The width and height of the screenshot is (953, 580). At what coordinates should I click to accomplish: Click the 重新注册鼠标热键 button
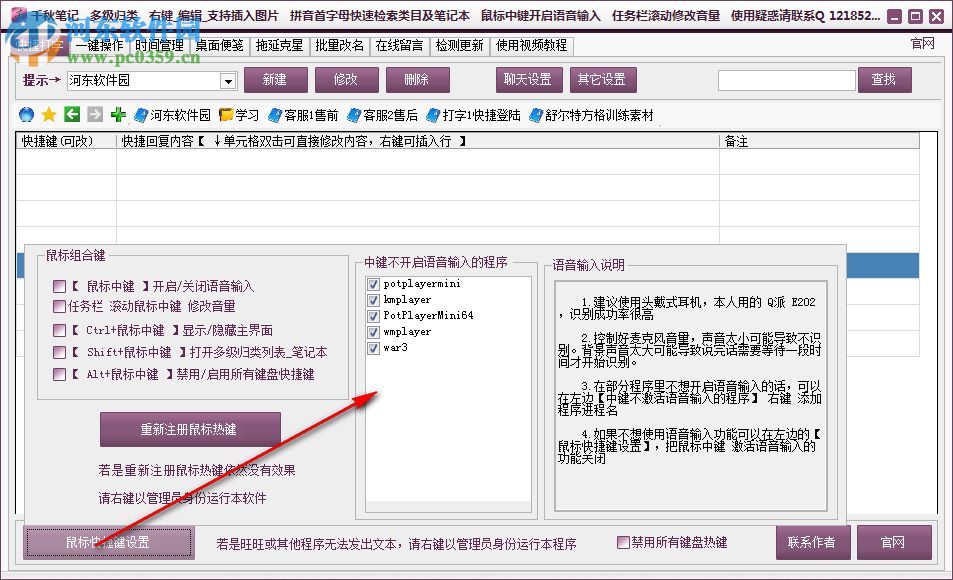(x=190, y=428)
